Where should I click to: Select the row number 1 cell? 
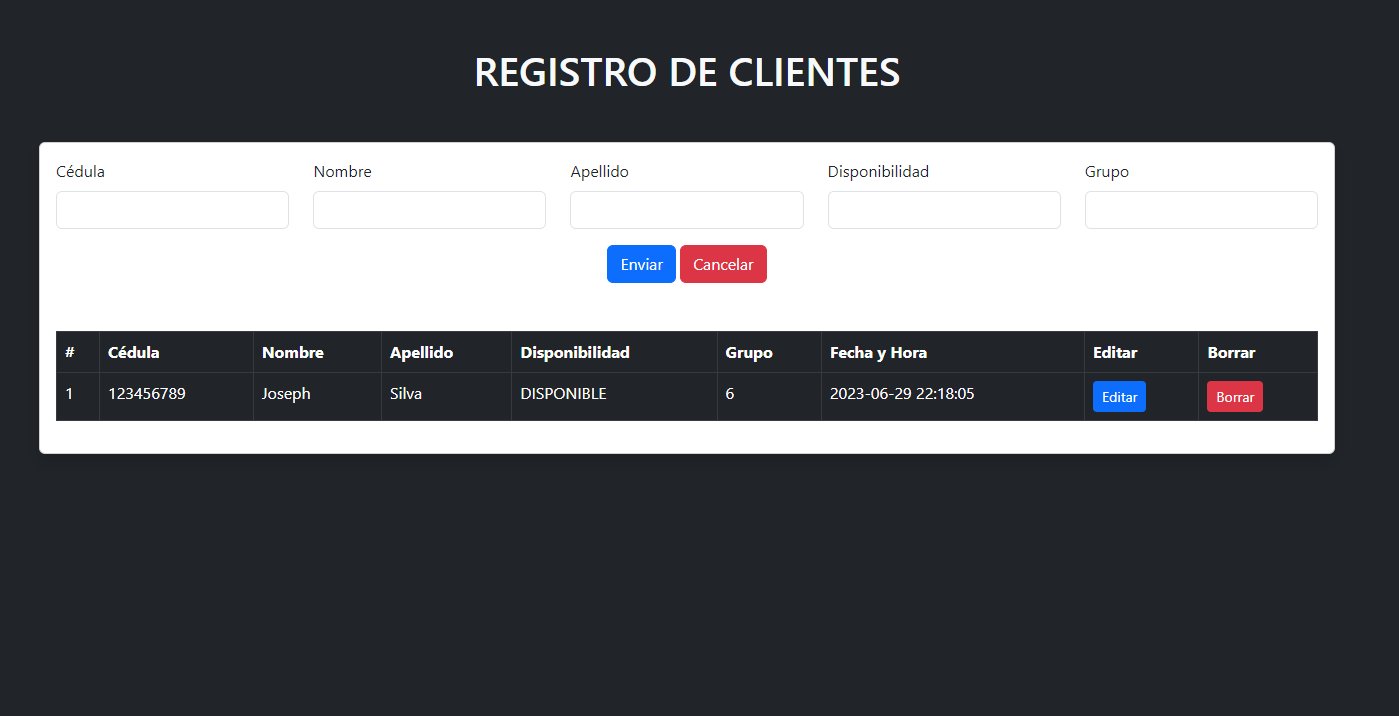[x=78, y=397]
